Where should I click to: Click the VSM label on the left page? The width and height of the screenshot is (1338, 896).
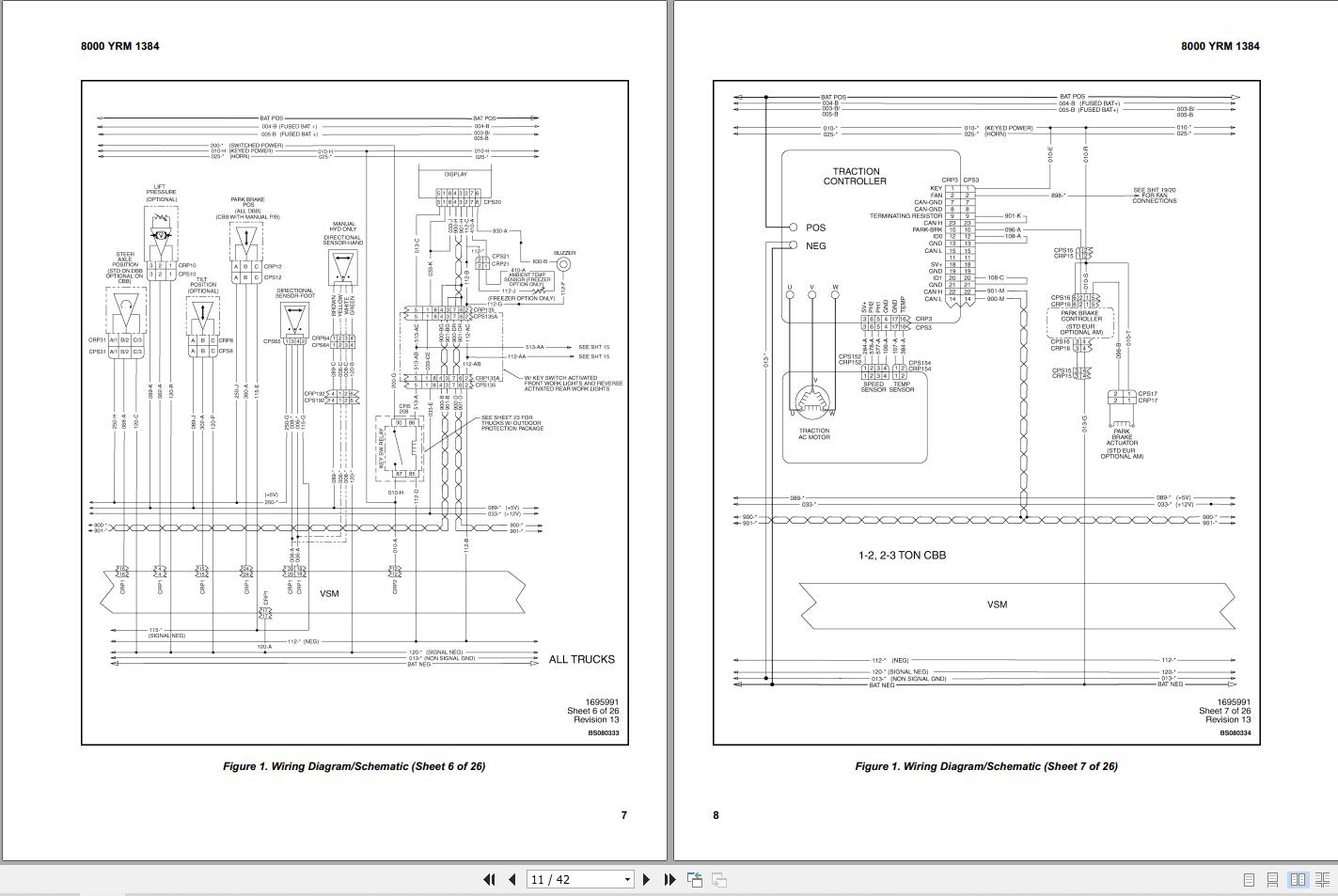click(x=329, y=594)
